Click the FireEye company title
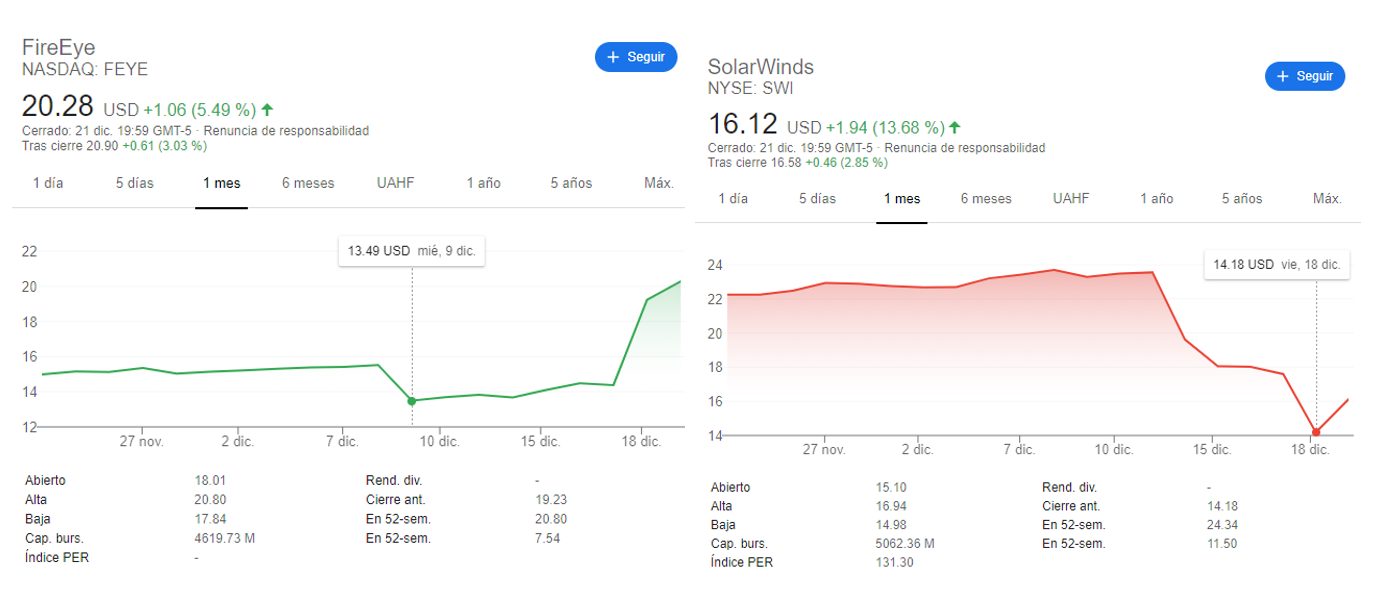 coord(58,49)
